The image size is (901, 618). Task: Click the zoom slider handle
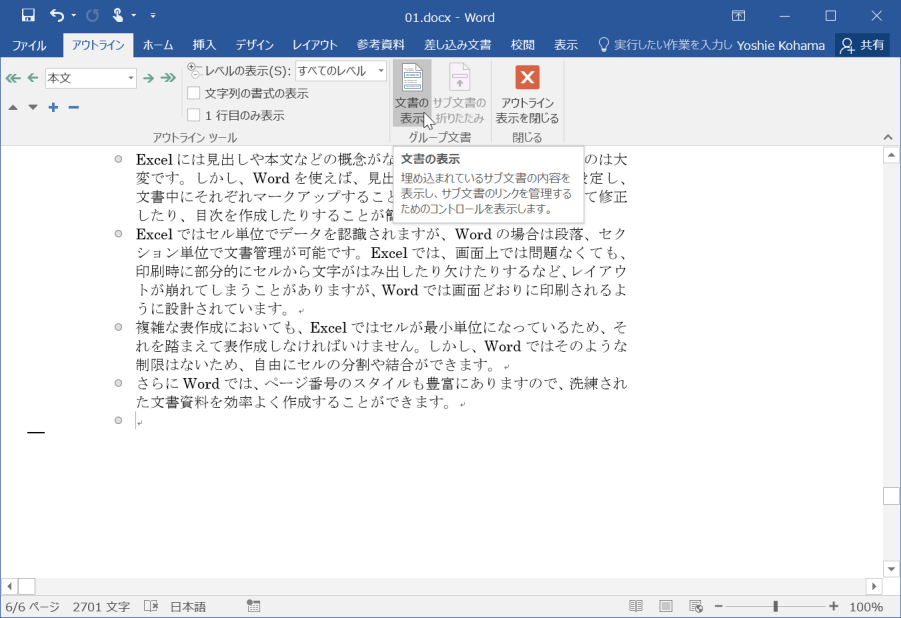(x=776, y=606)
